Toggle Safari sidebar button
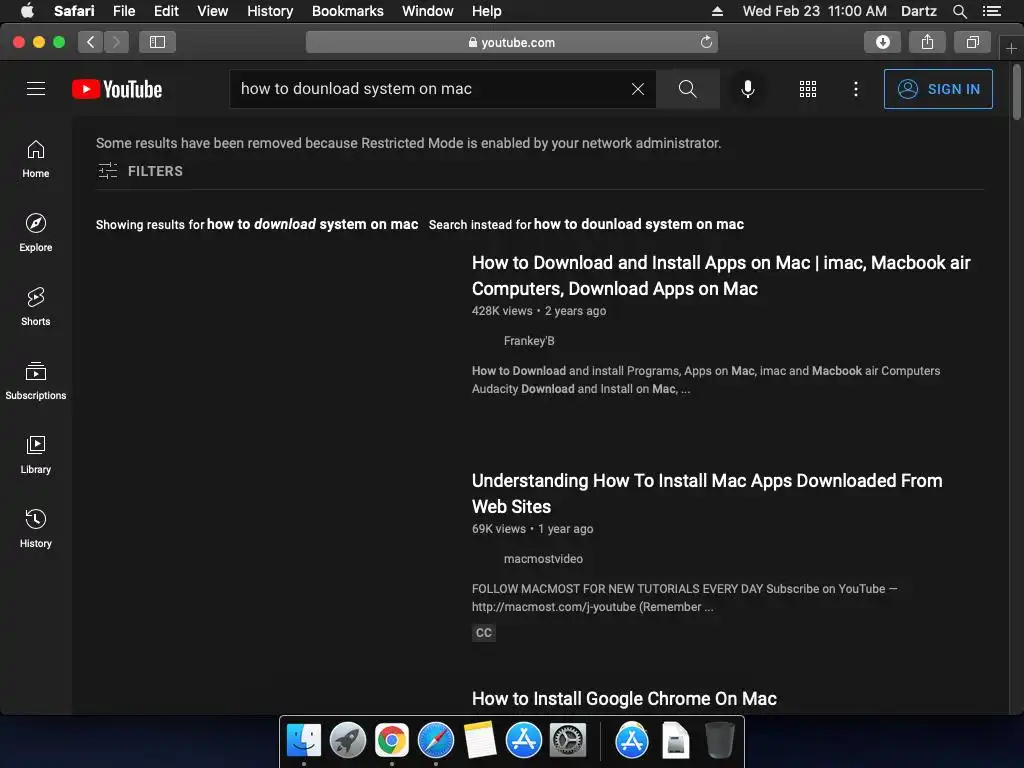The image size is (1024, 768). click(x=157, y=42)
